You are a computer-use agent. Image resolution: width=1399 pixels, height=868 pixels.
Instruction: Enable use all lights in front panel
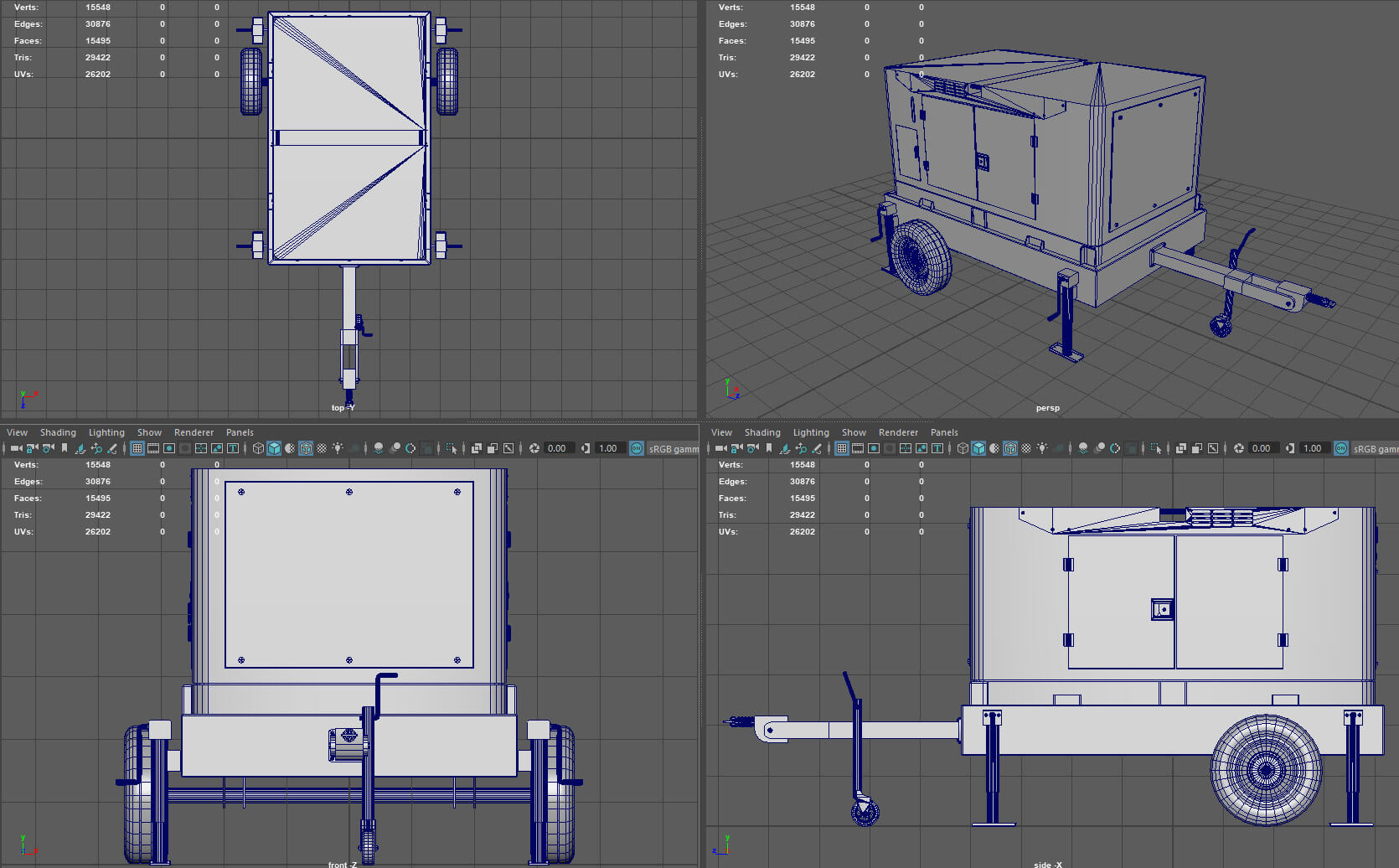pyautogui.click(x=338, y=448)
